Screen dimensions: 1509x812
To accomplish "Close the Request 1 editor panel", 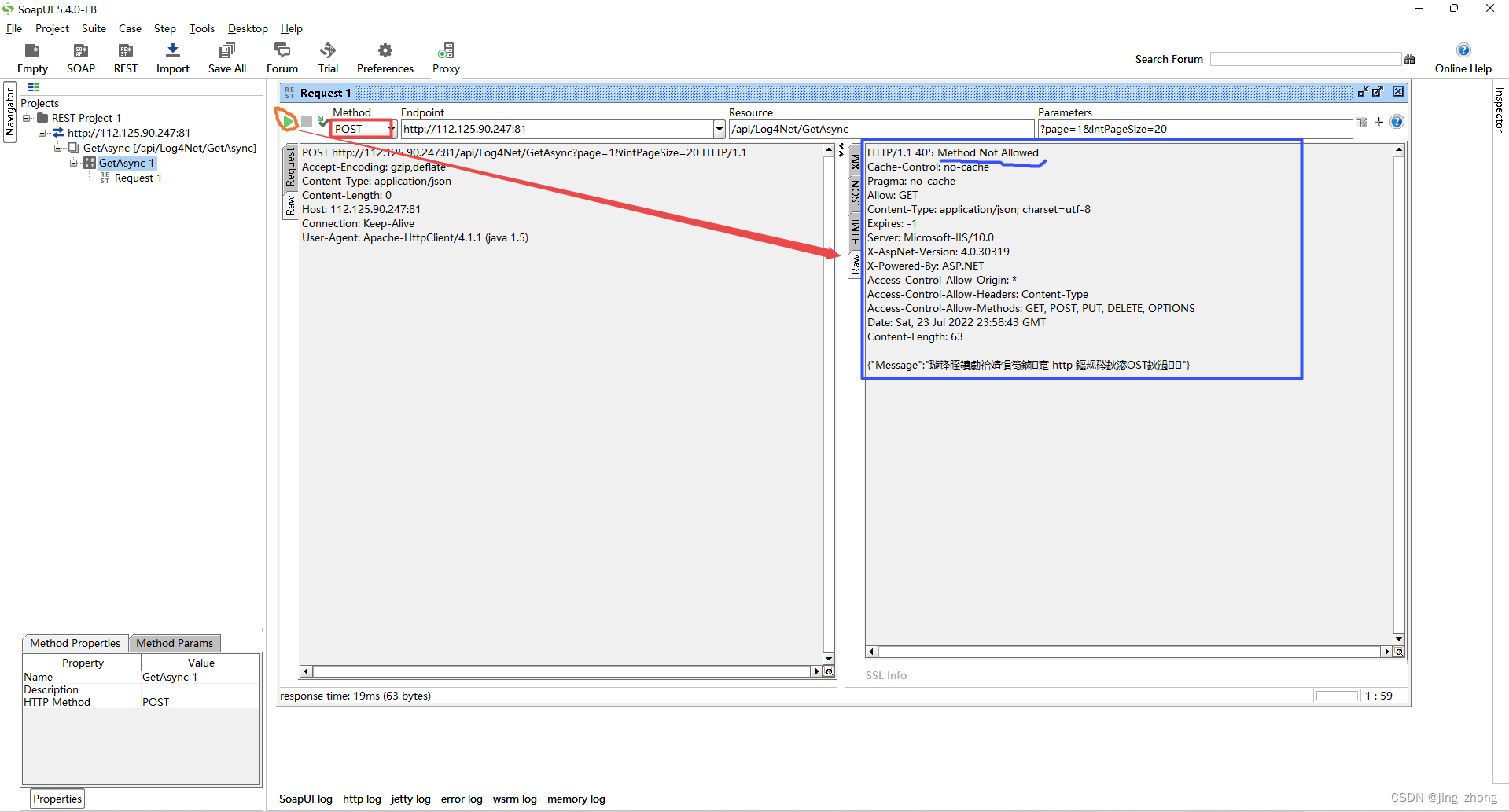I will [1398, 92].
